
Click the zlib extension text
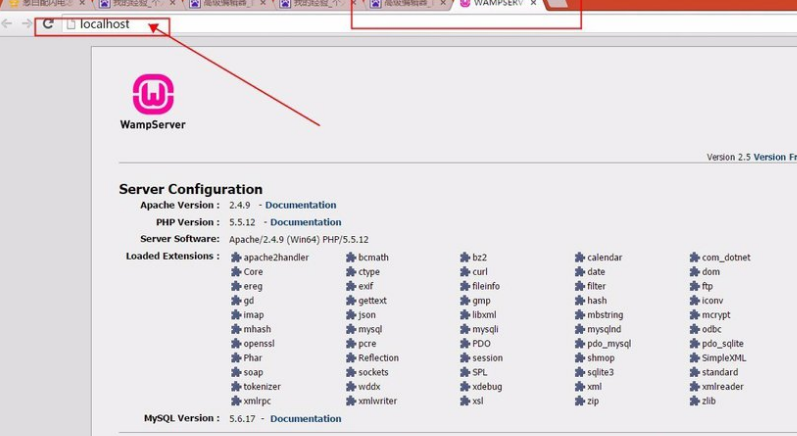709,401
